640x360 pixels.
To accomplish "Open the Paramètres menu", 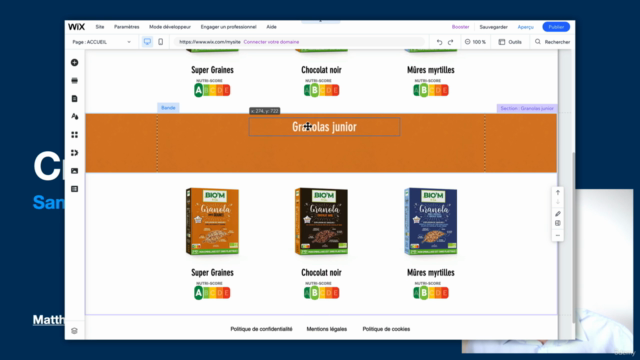I will coord(127,27).
